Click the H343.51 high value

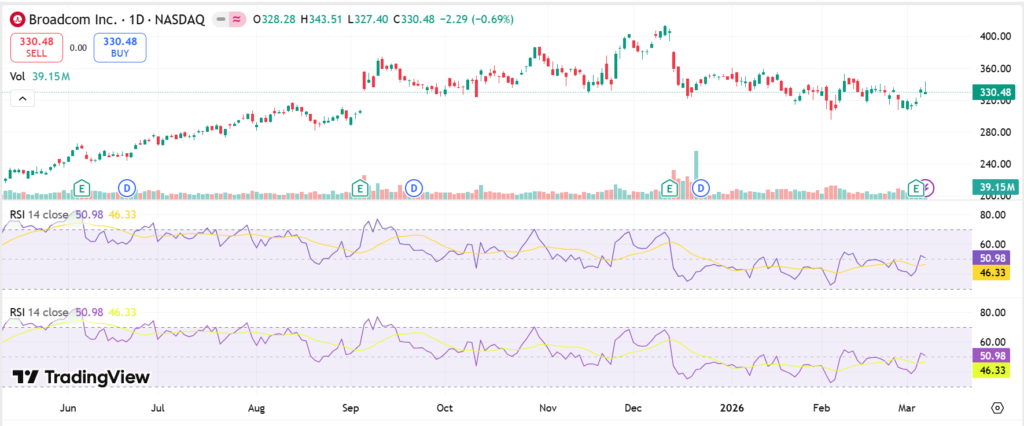coord(322,20)
